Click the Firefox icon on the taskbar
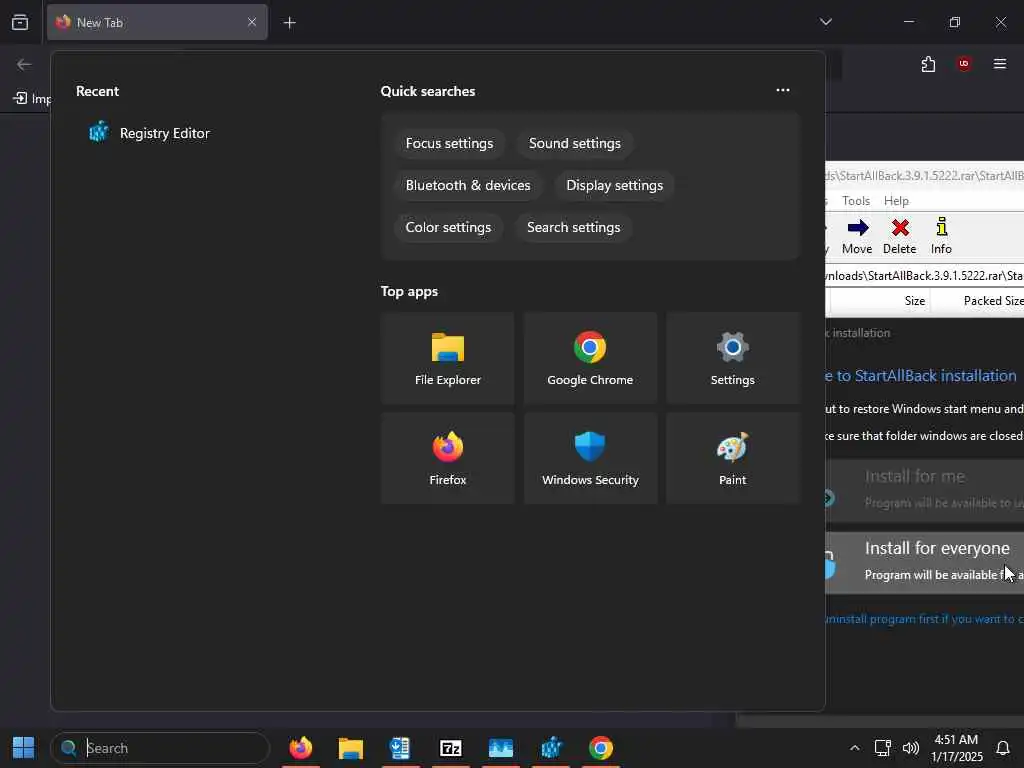Screen dimensions: 1024x768 click(x=300, y=748)
